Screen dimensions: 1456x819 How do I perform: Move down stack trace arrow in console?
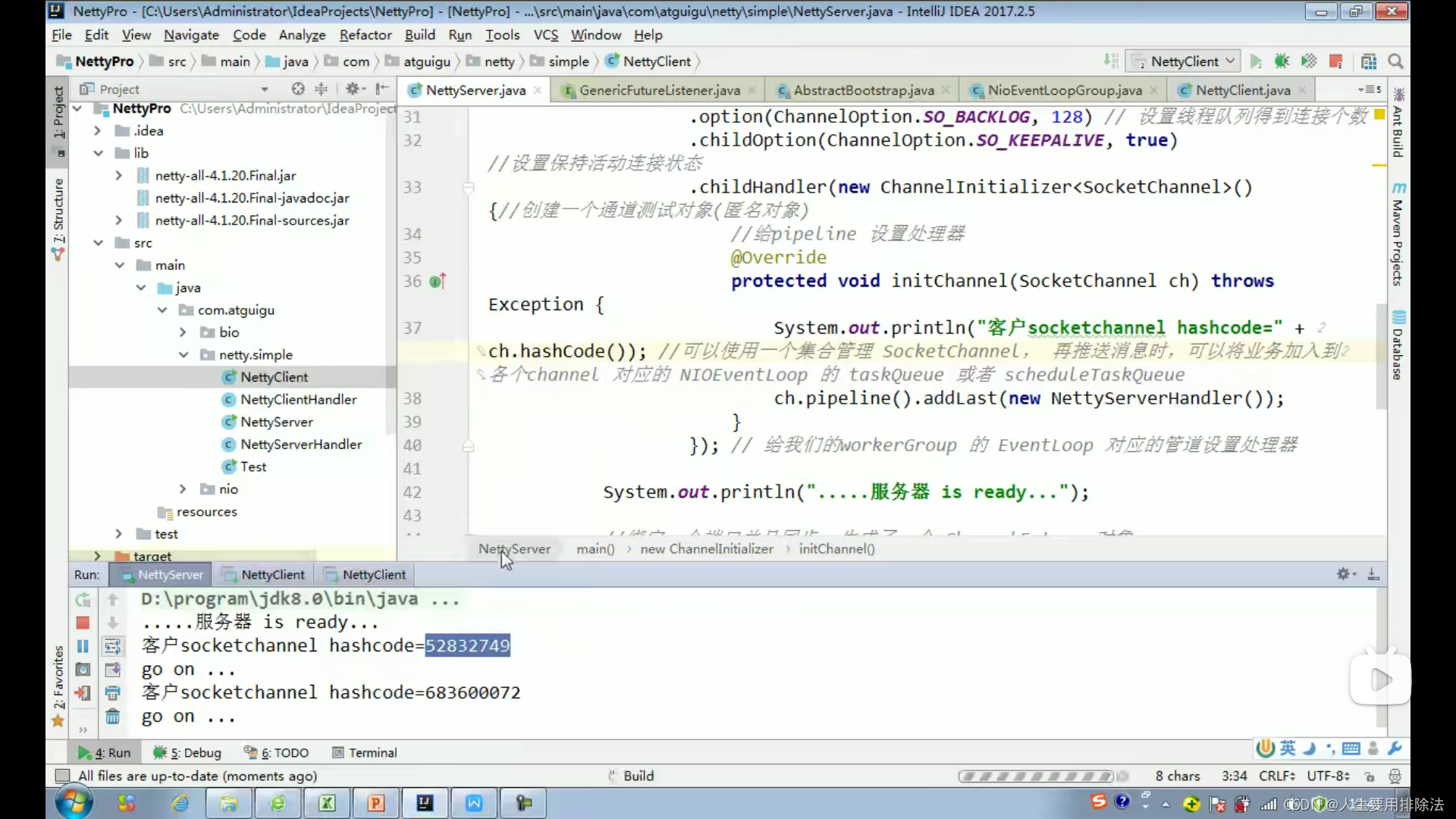click(x=112, y=623)
